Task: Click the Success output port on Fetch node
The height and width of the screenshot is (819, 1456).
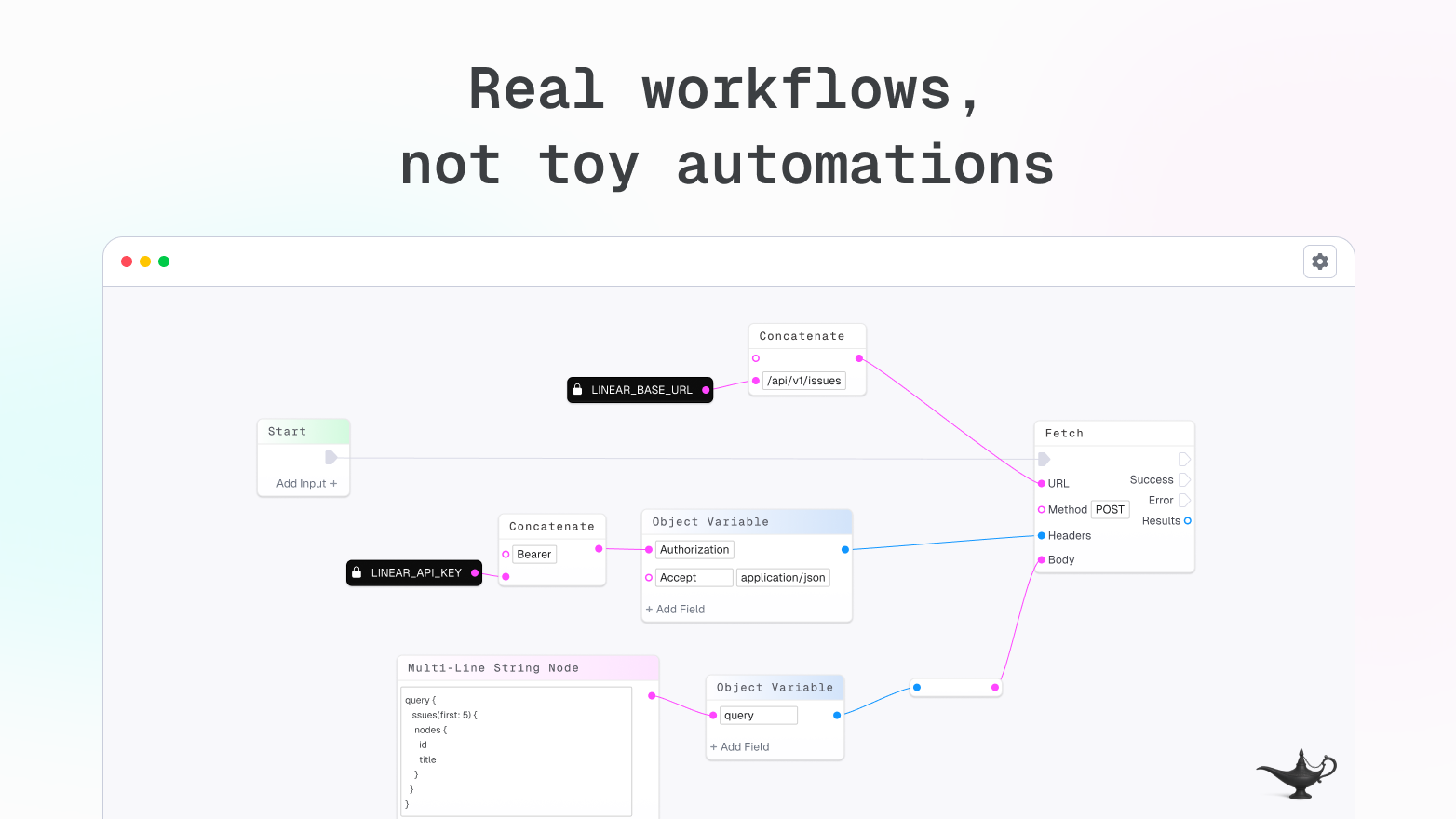Action: click(1184, 479)
